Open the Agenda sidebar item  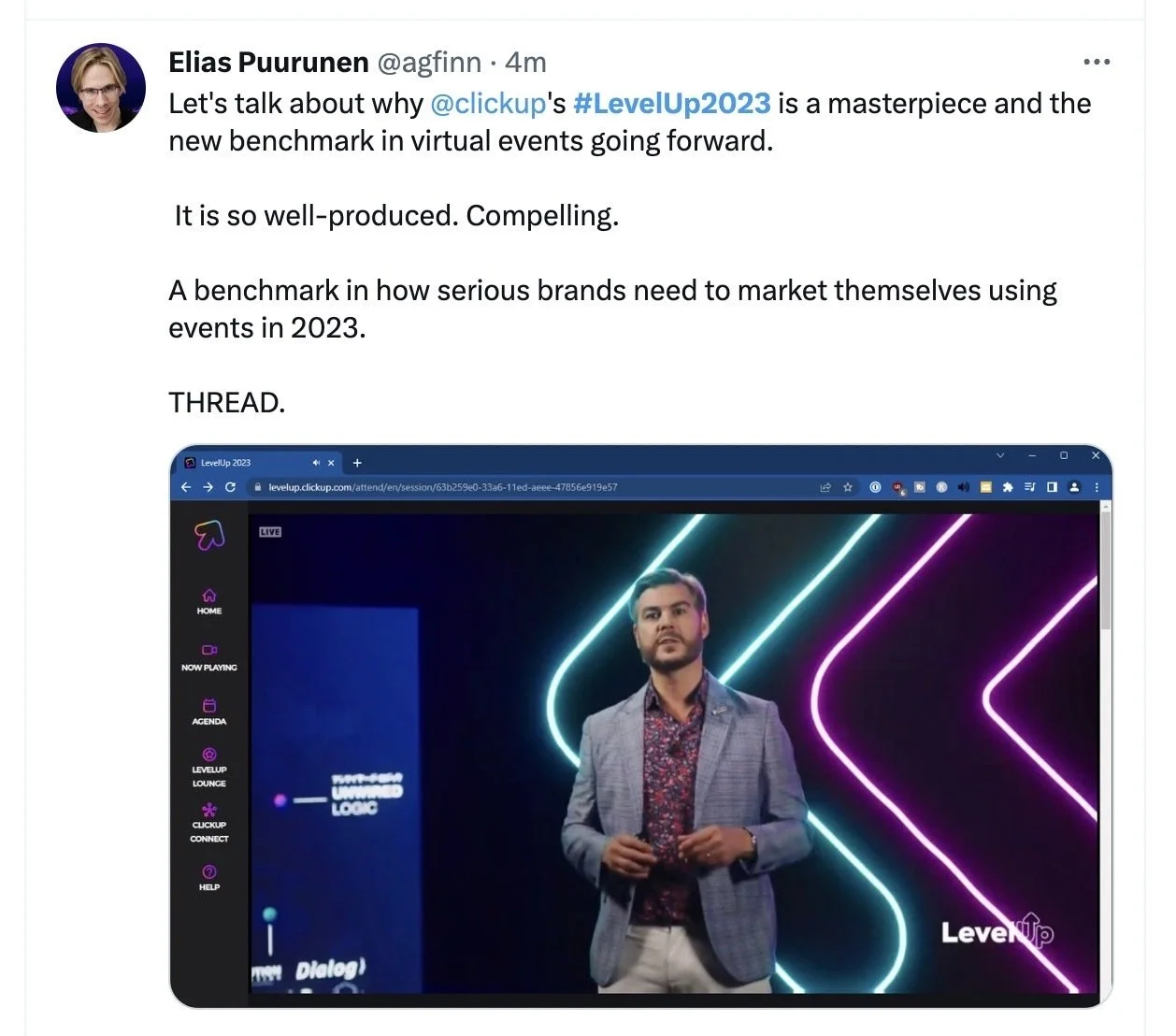[x=208, y=712]
